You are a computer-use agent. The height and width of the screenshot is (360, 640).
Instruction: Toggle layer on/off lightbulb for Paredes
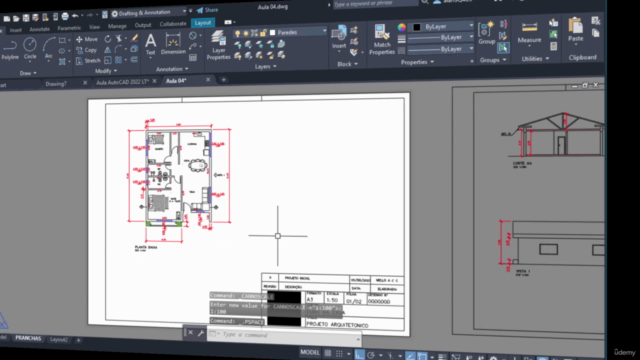point(238,33)
